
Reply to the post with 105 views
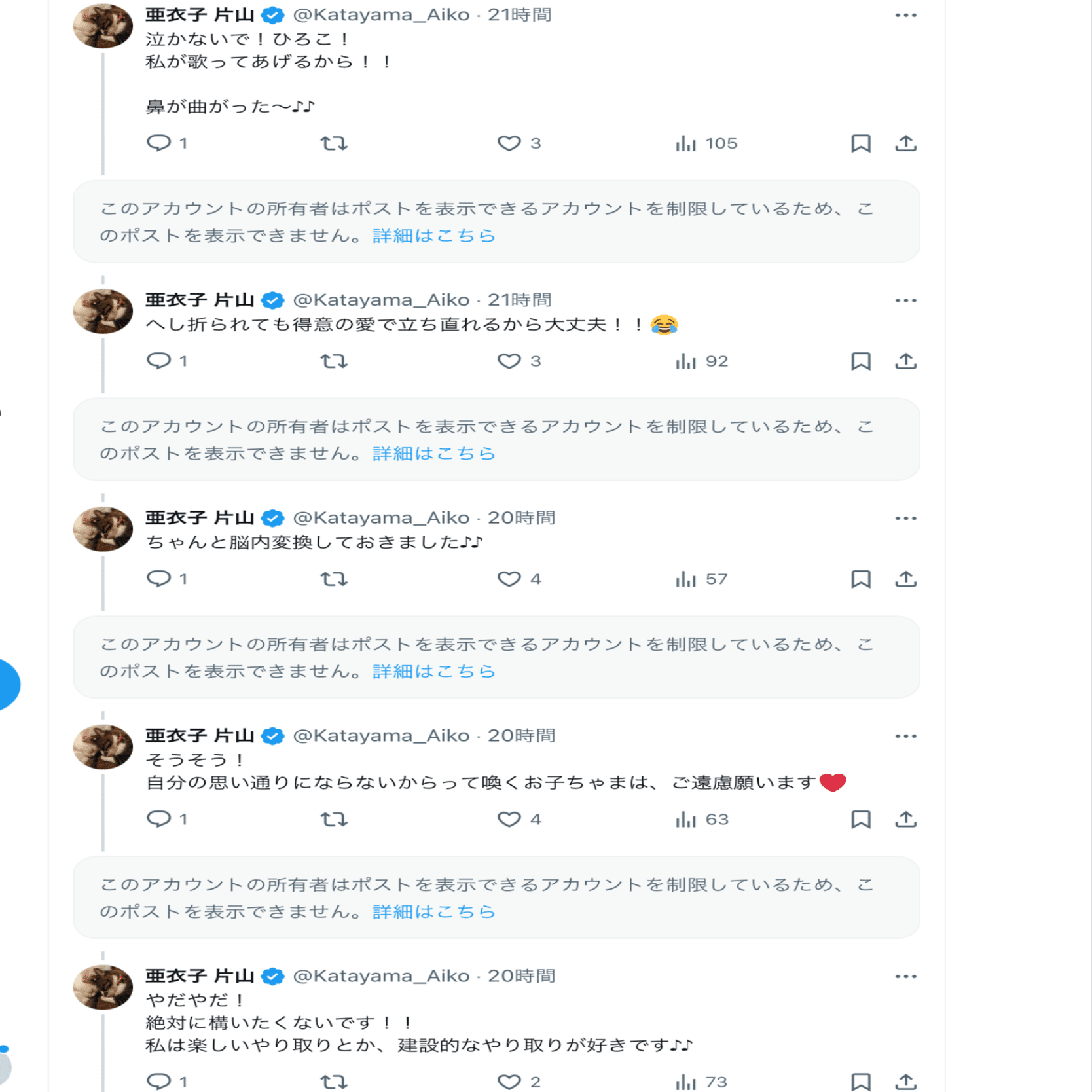click(x=159, y=143)
